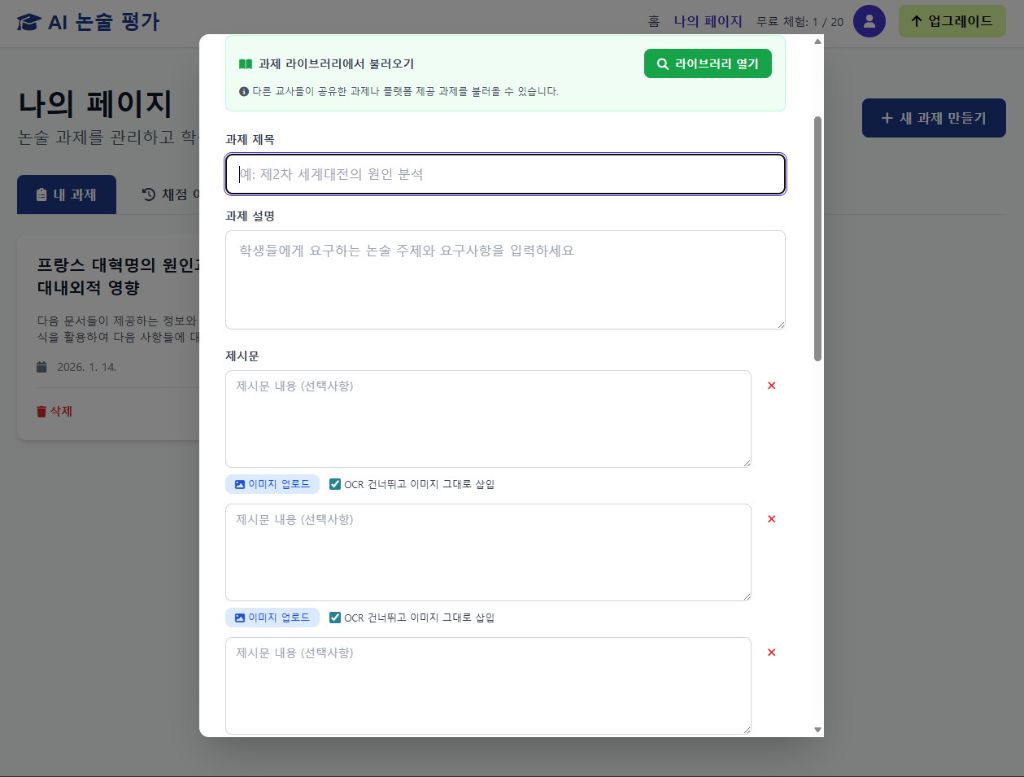Select the 내 과제 tab

pos(67,194)
